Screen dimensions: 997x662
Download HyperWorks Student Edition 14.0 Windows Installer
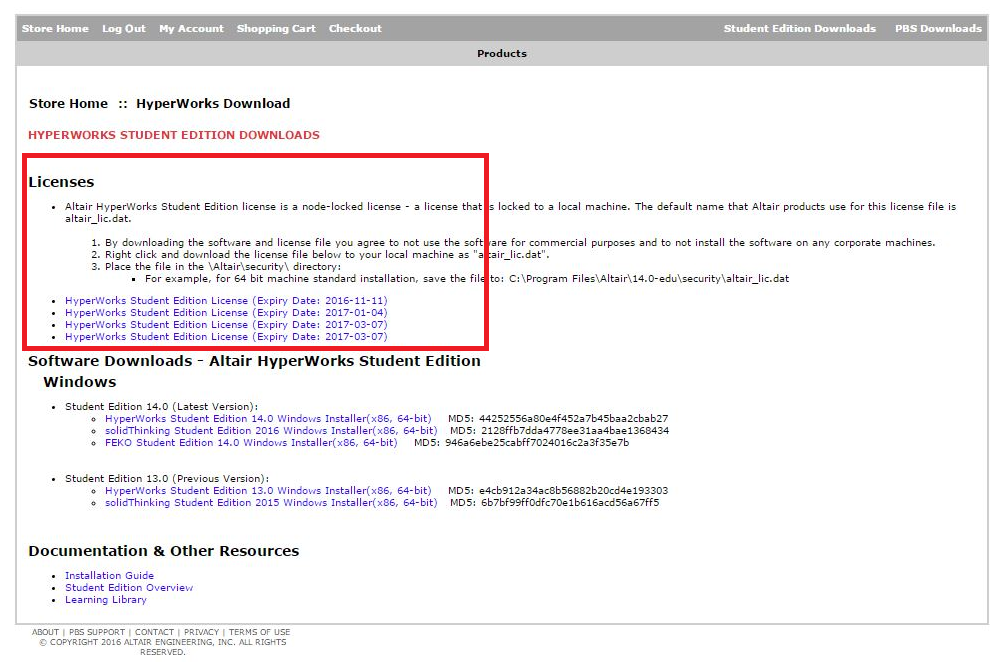click(268, 418)
